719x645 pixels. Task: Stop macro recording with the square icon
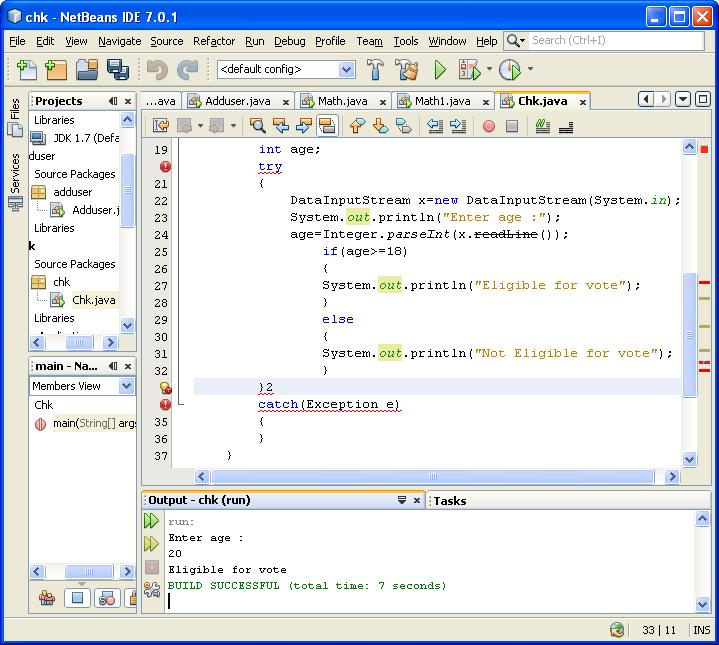pos(512,126)
